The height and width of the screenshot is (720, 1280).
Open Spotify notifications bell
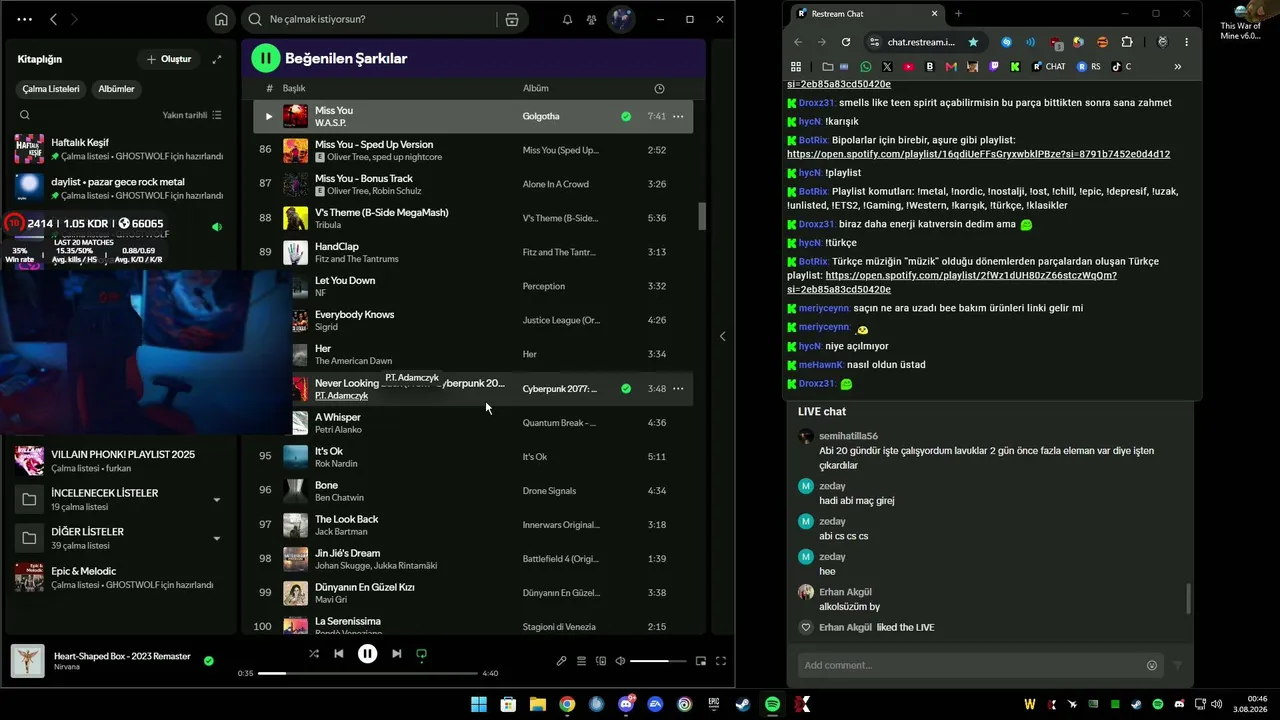click(568, 19)
